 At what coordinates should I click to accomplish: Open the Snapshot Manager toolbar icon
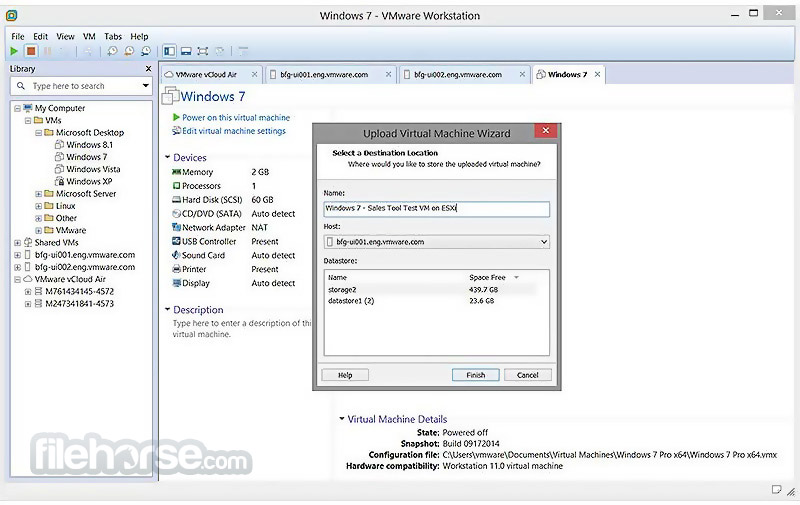pyautogui.click(x=146, y=51)
